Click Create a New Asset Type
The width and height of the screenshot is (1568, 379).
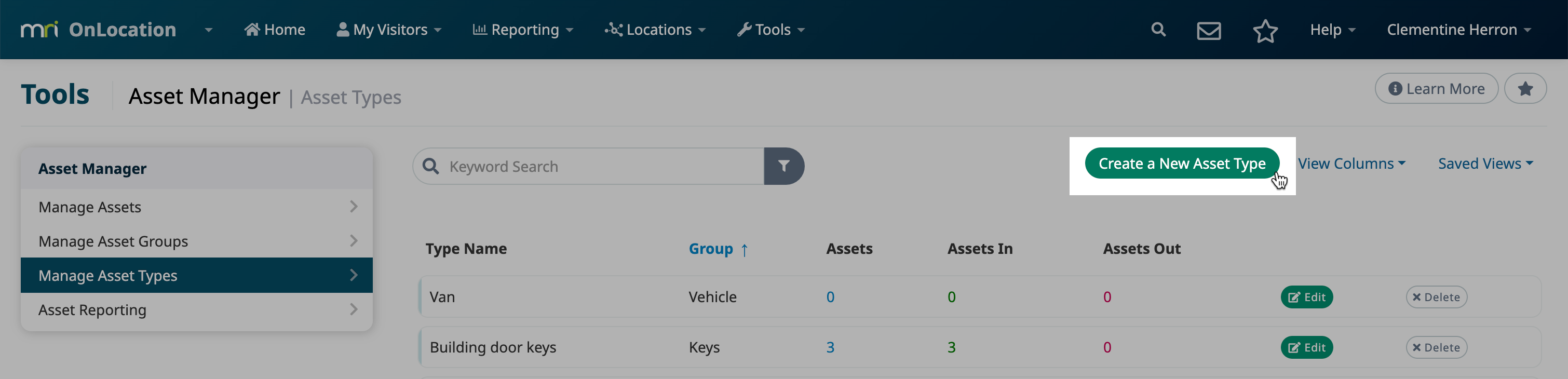(1182, 164)
